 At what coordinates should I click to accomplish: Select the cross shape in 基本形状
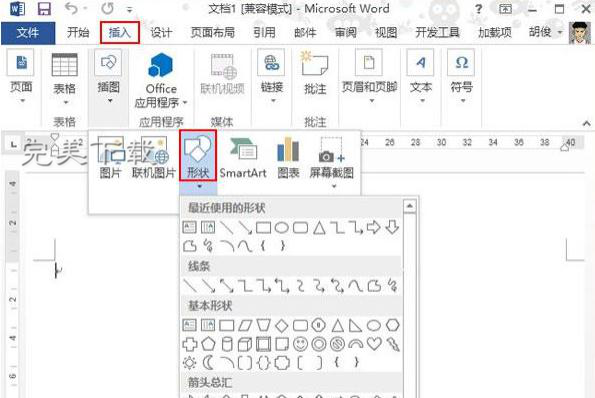click(x=190, y=344)
